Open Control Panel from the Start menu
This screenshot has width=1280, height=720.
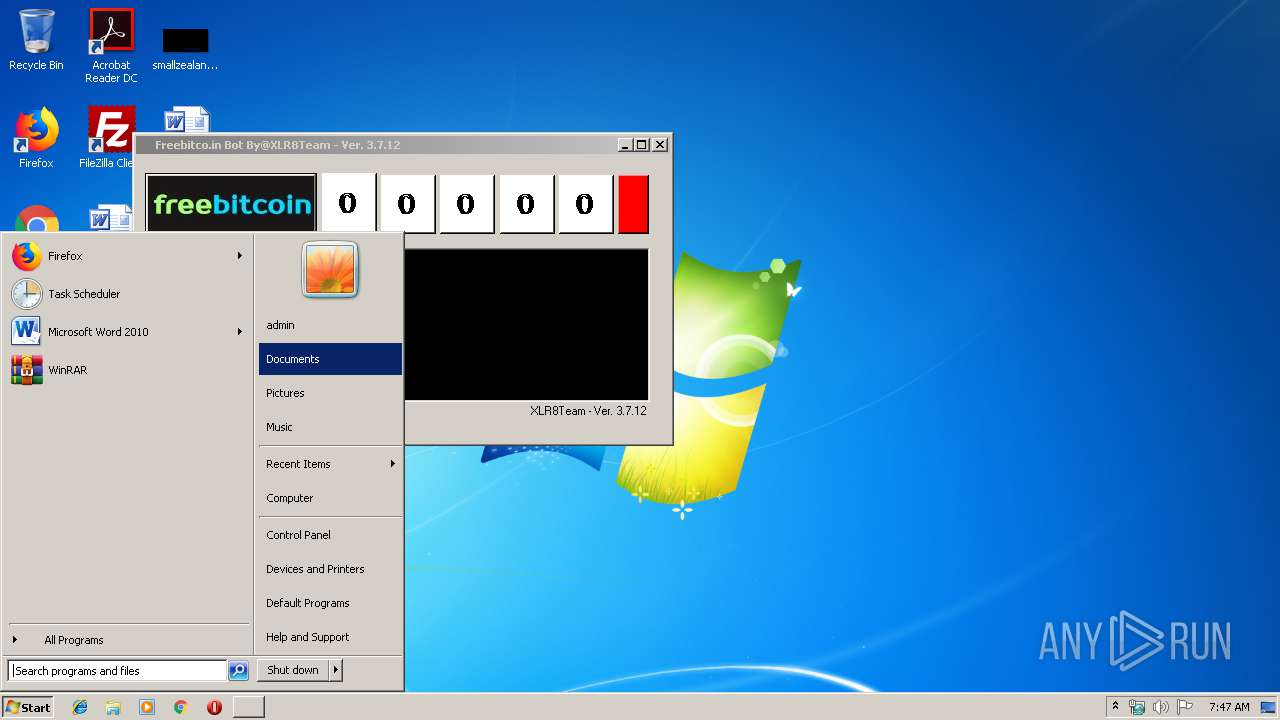tap(330, 535)
